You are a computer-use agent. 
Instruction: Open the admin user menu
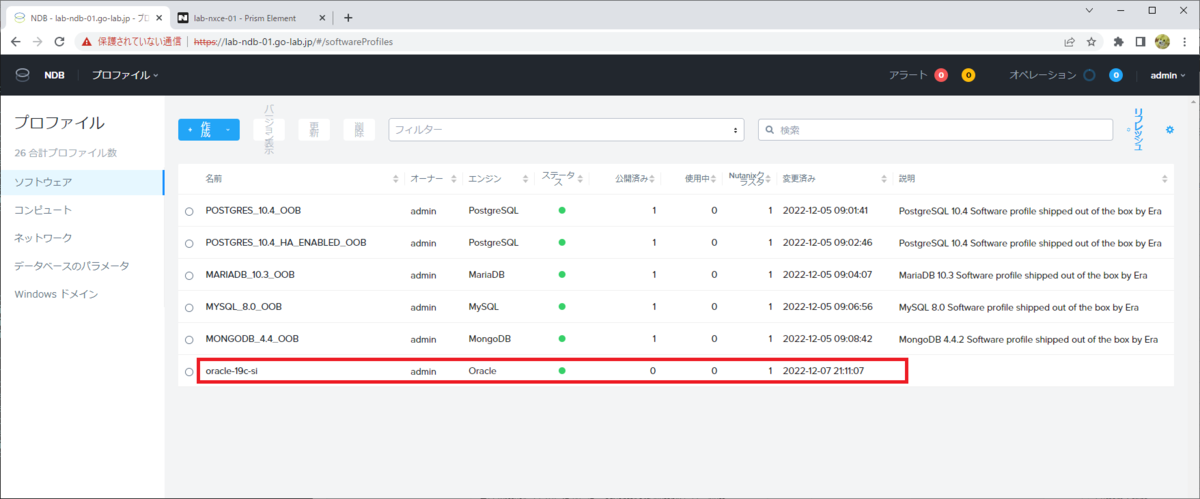click(1168, 75)
